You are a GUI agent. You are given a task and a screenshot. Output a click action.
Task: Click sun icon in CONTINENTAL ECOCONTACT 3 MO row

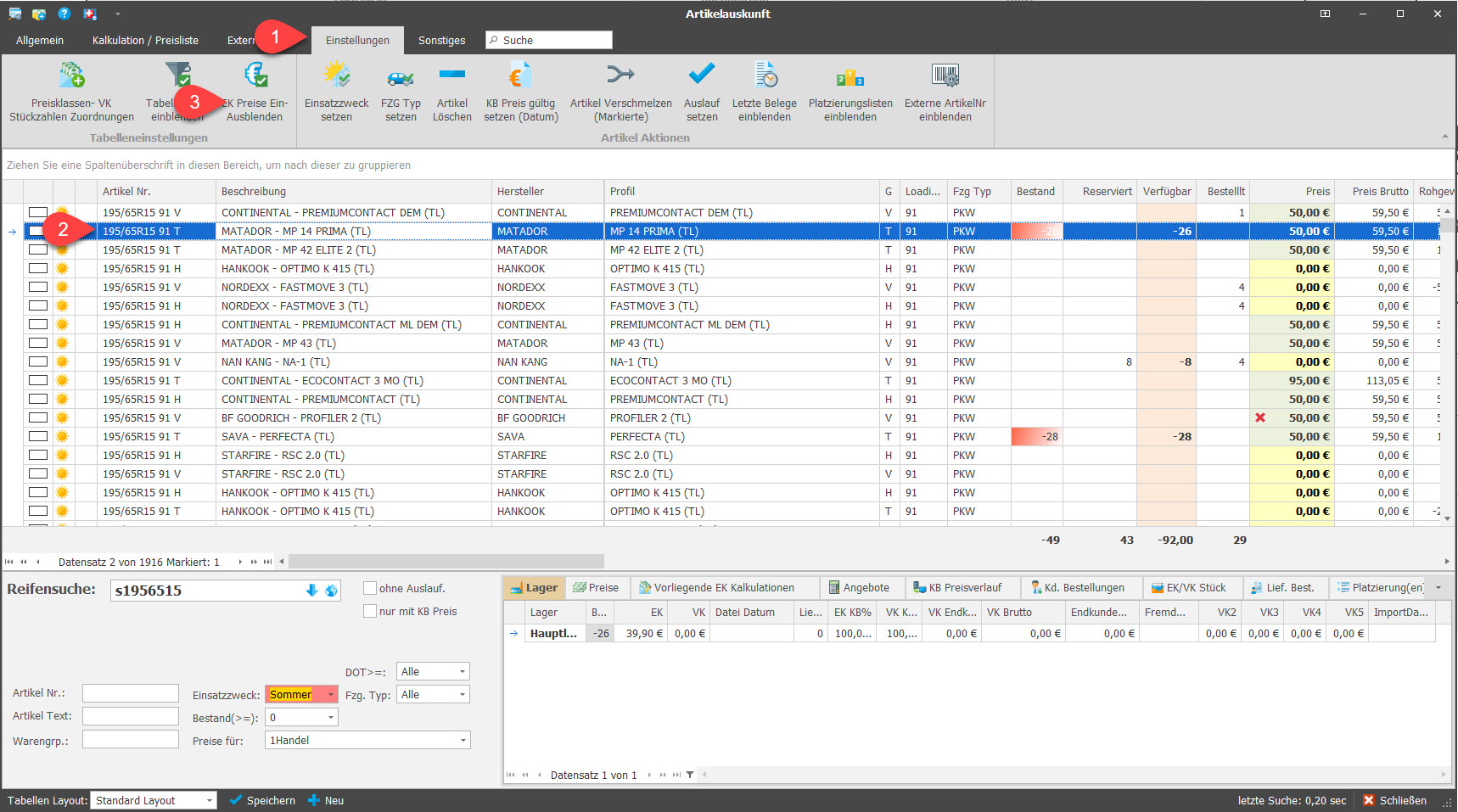[x=62, y=380]
